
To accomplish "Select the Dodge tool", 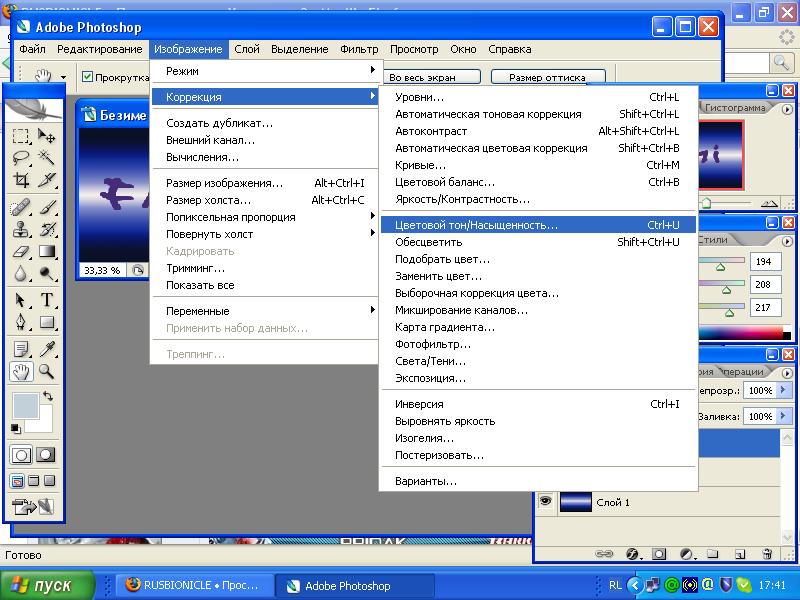I will click(x=46, y=274).
